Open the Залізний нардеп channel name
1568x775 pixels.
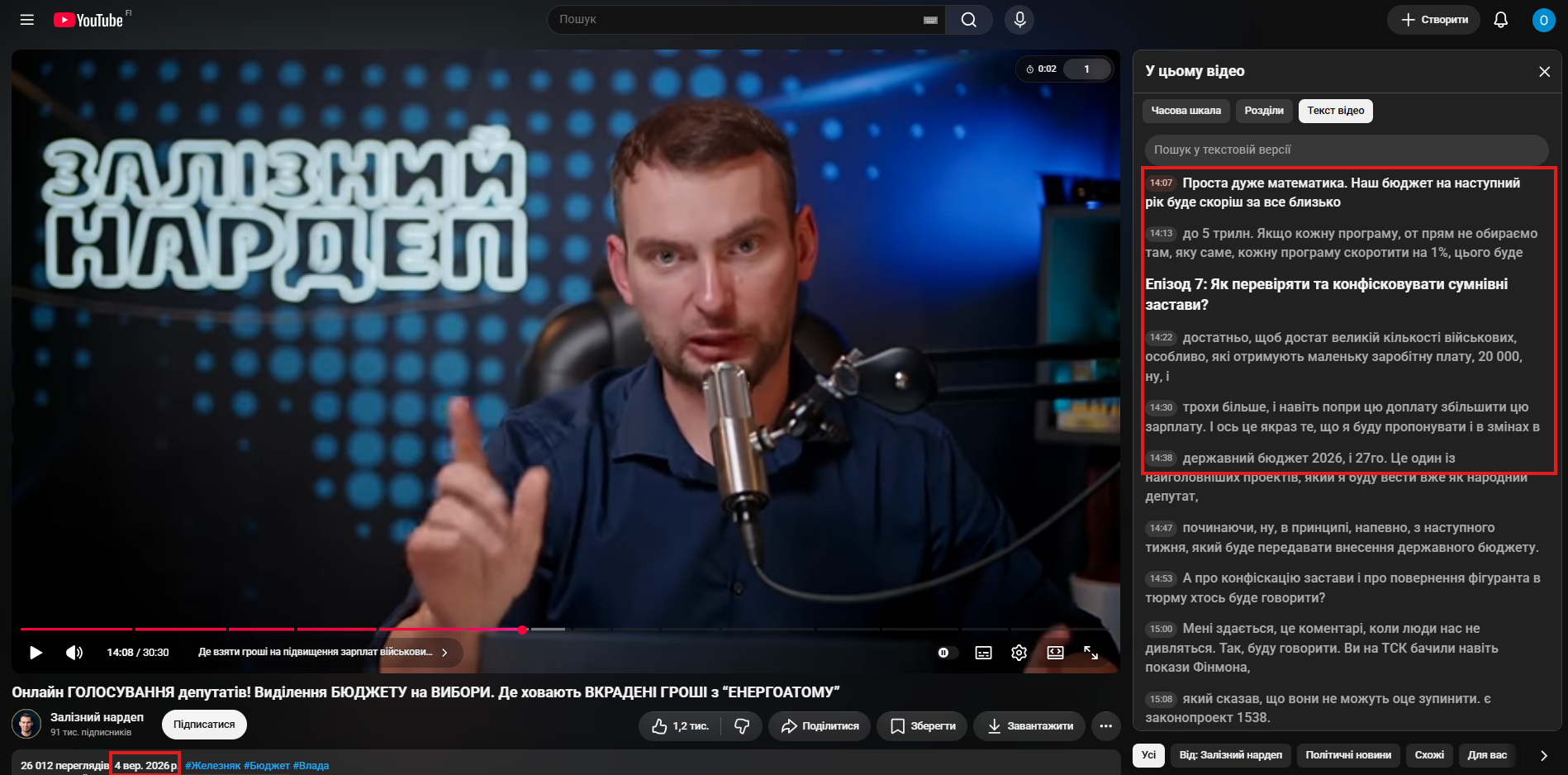pos(97,717)
